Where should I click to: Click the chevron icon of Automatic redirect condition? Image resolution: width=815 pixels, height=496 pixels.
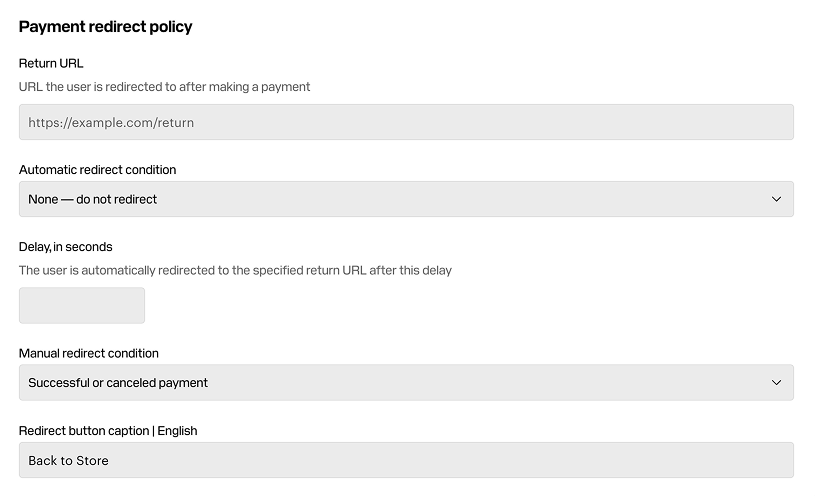pos(776,199)
